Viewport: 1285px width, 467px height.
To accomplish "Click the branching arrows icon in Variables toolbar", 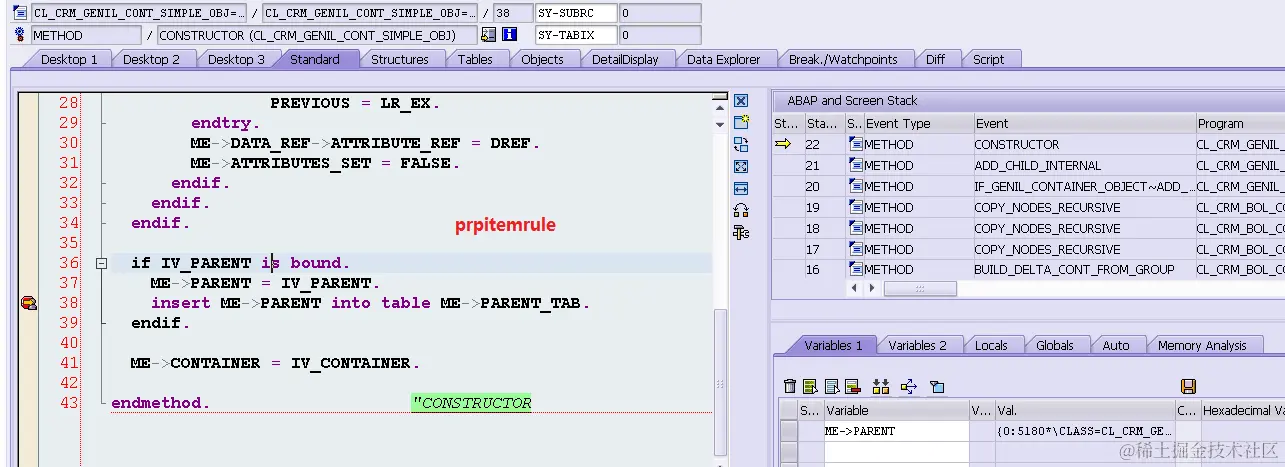I will [x=908, y=386].
